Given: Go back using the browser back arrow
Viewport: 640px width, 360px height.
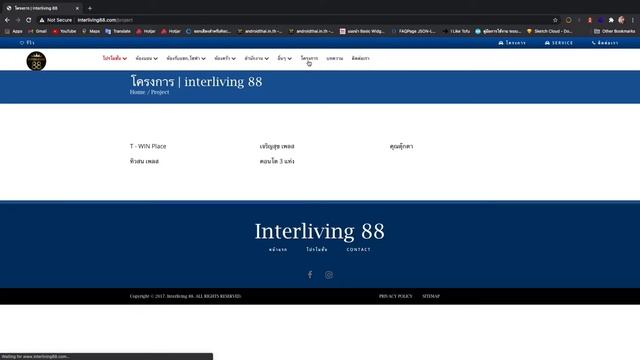Looking at the screenshot, I should tap(7, 20).
